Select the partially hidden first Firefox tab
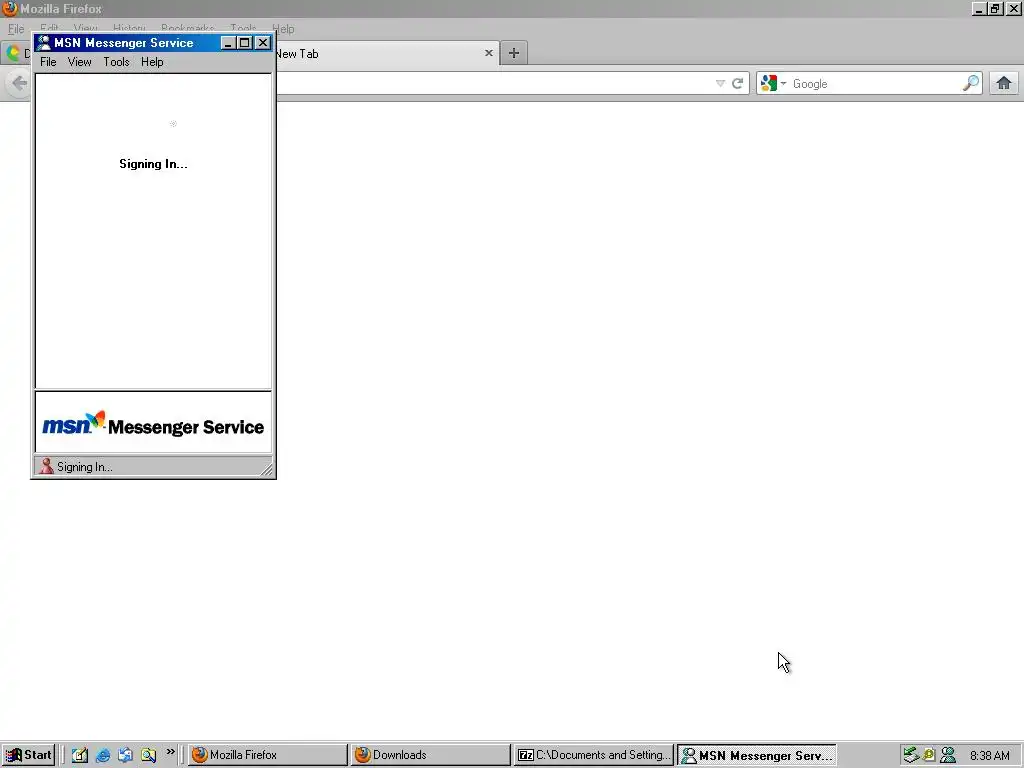 pos(16,54)
